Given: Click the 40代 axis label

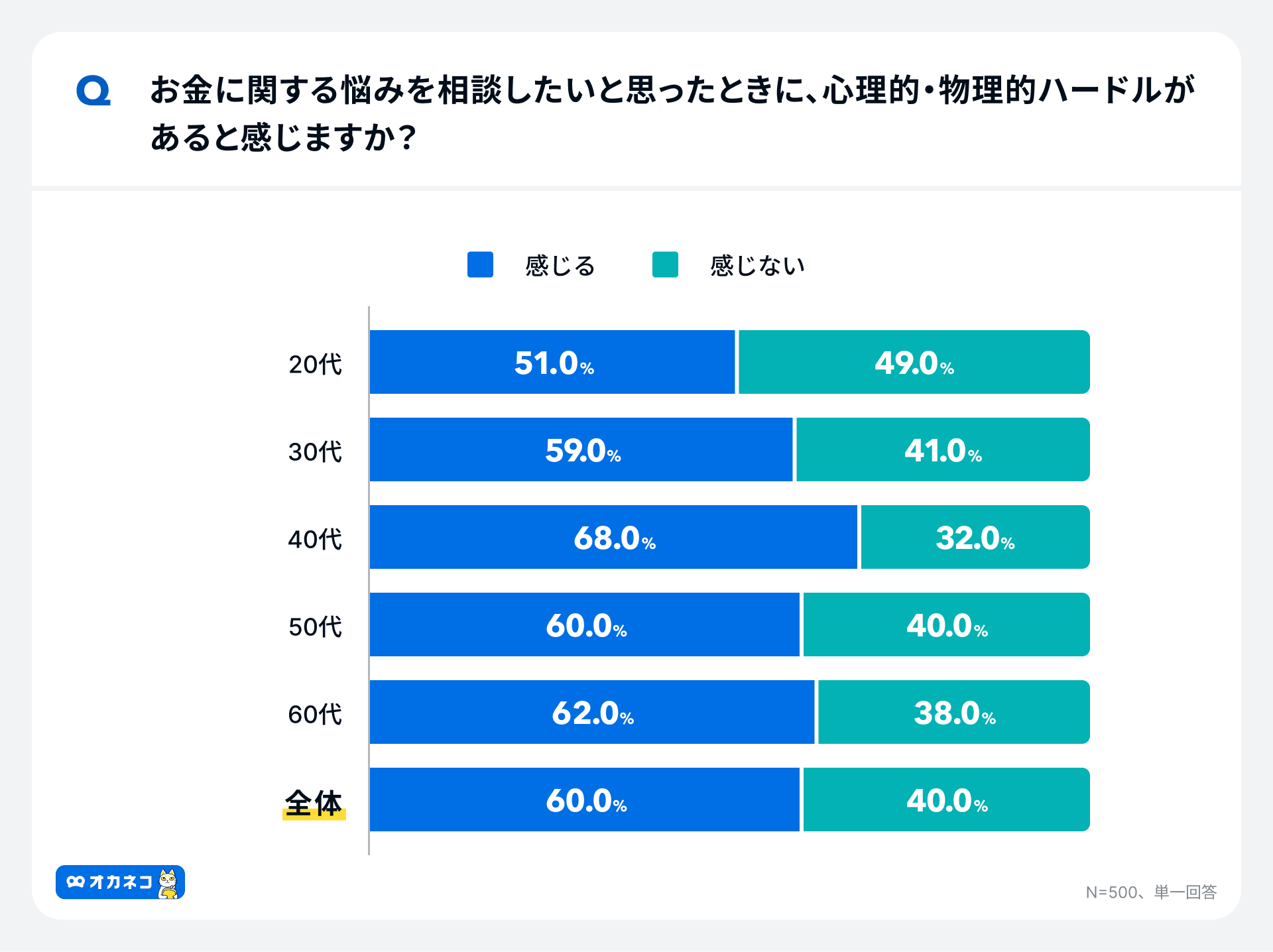Looking at the screenshot, I should [x=315, y=539].
